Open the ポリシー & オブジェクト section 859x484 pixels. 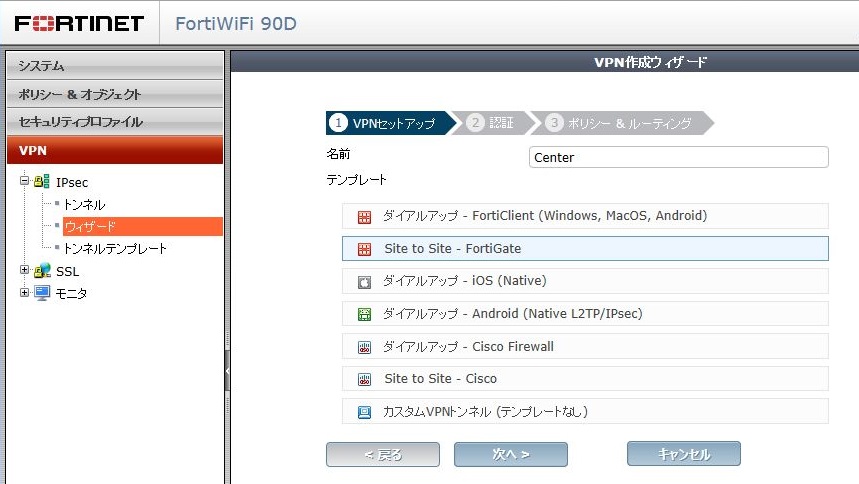[x=115, y=94]
